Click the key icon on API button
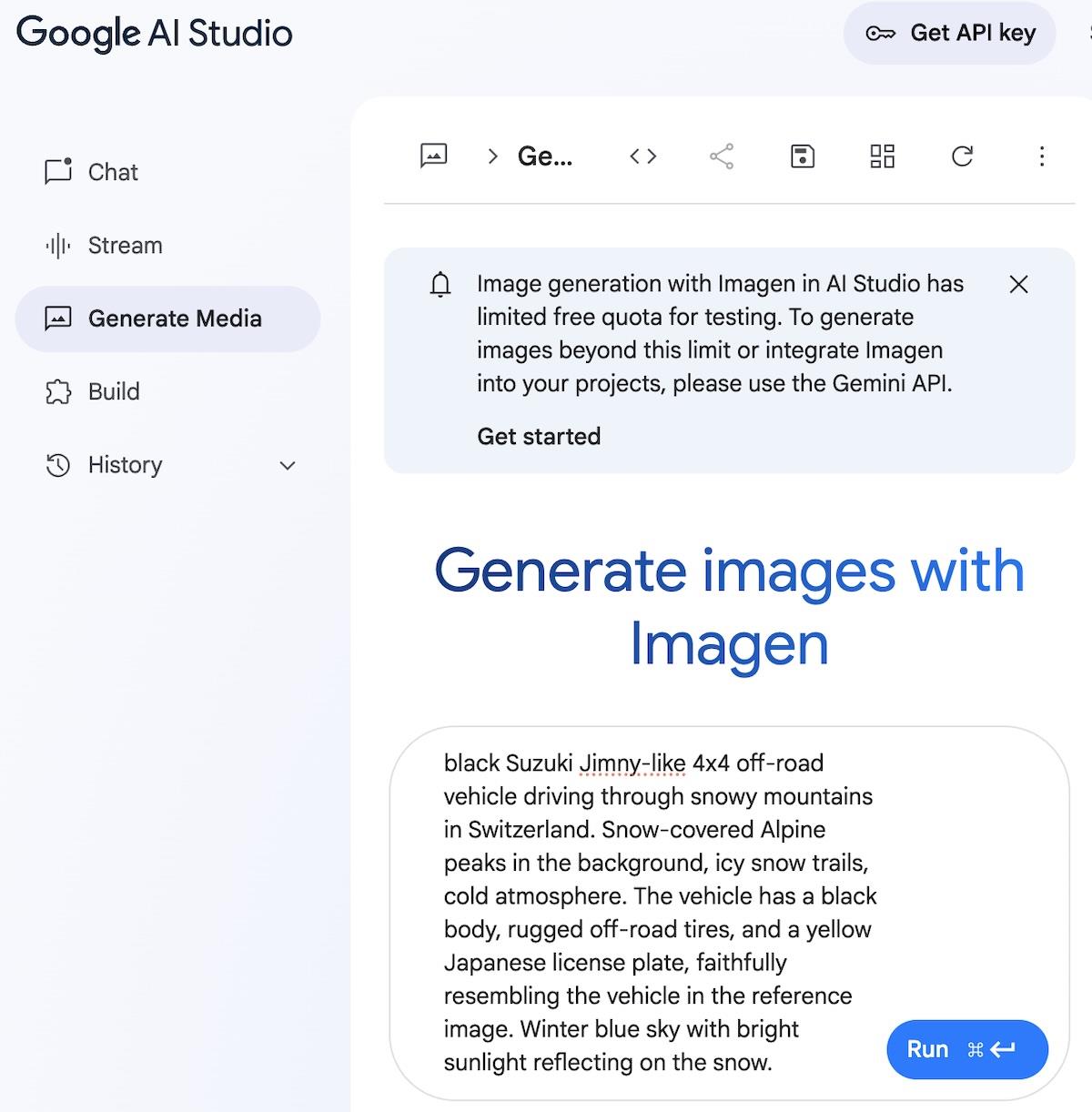Screen dimensions: 1092x1112 880,34
